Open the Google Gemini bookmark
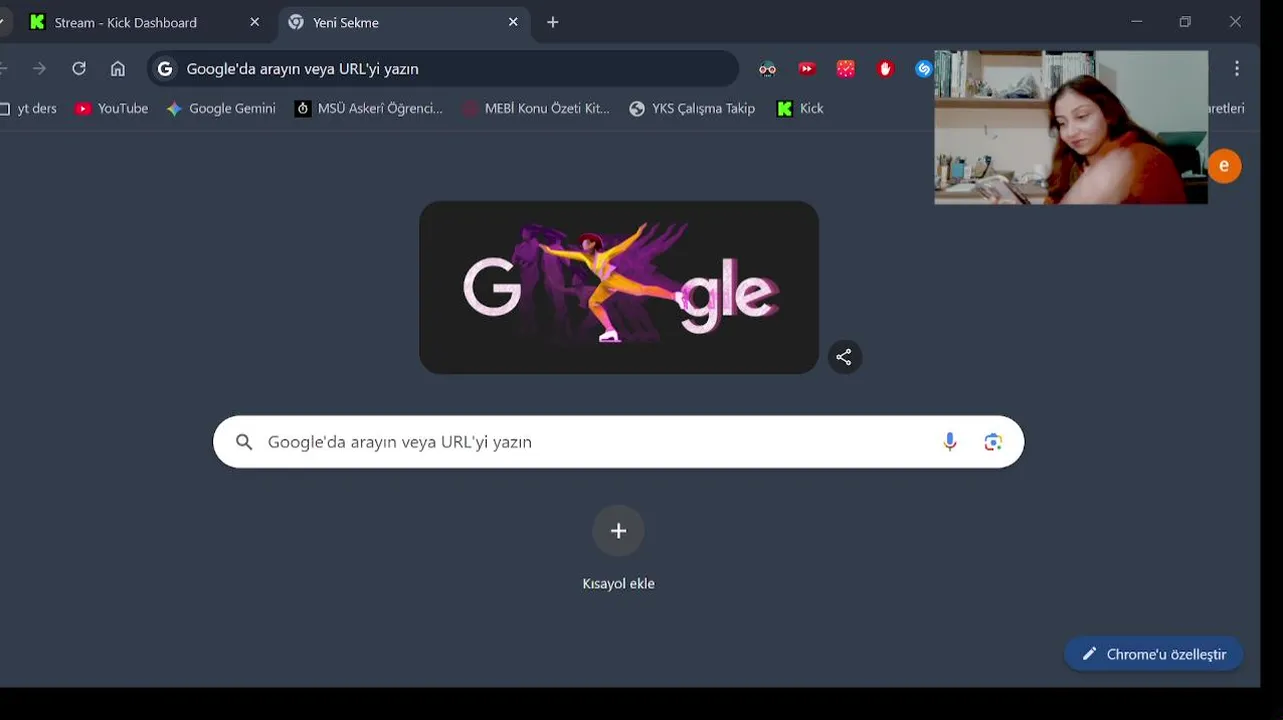The image size is (1283, 720). click(221, 109)
